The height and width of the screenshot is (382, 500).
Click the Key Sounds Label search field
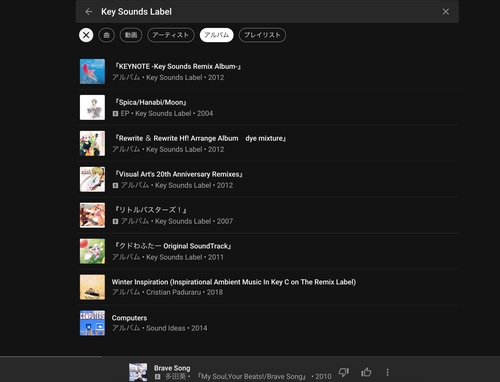tap(267, 12)
